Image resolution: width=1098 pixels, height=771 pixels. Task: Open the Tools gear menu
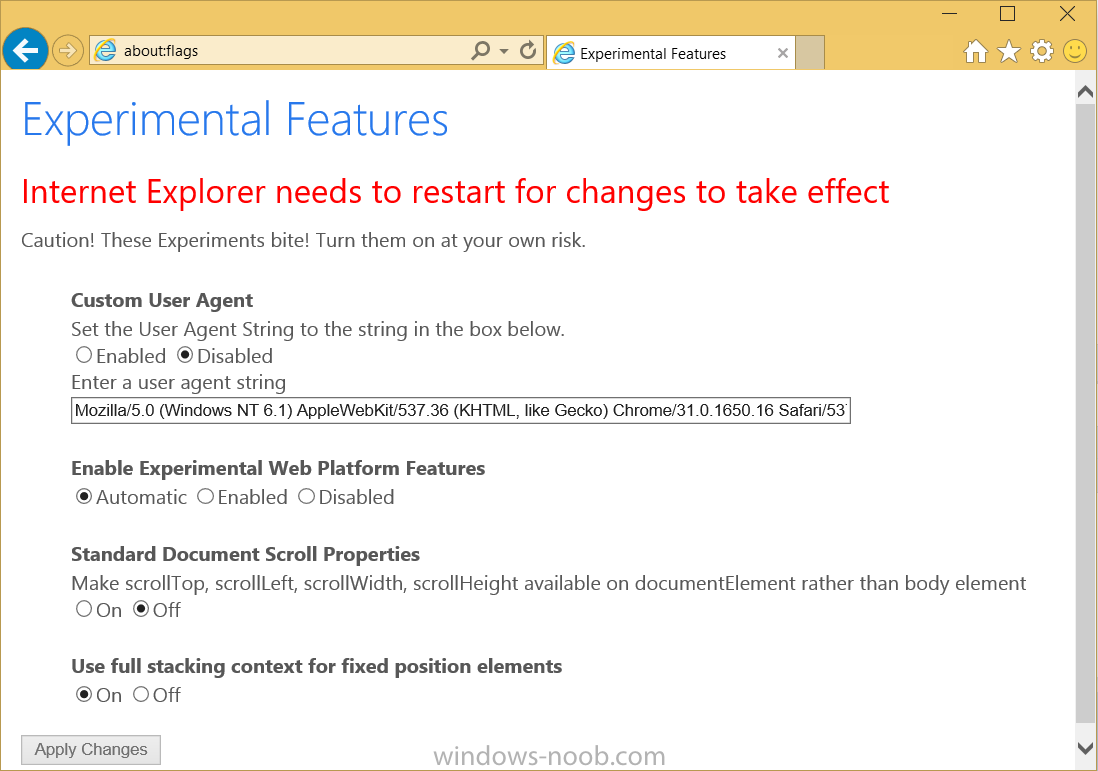[1042, 51]
